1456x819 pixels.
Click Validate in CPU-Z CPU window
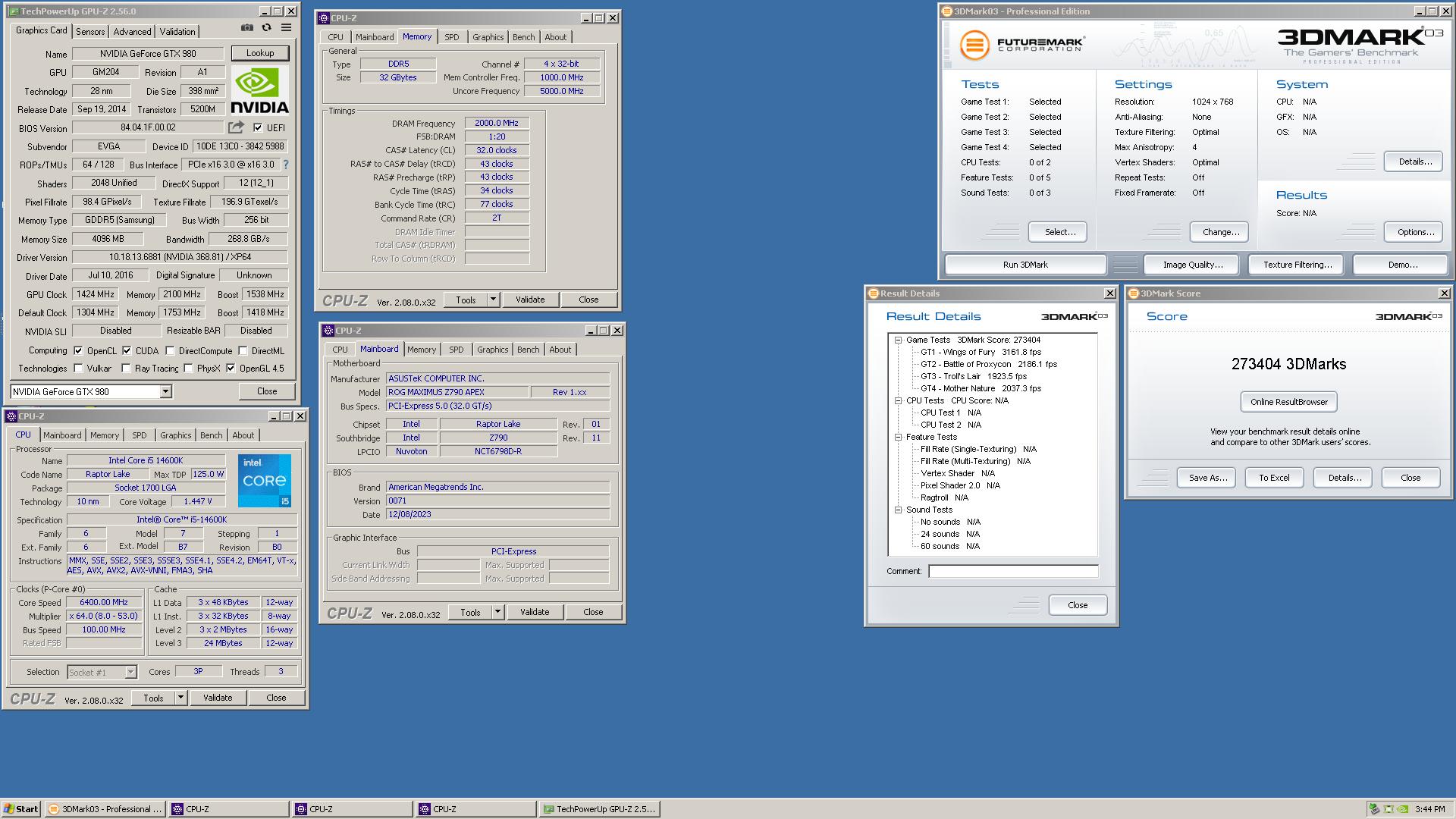point(218,698)
